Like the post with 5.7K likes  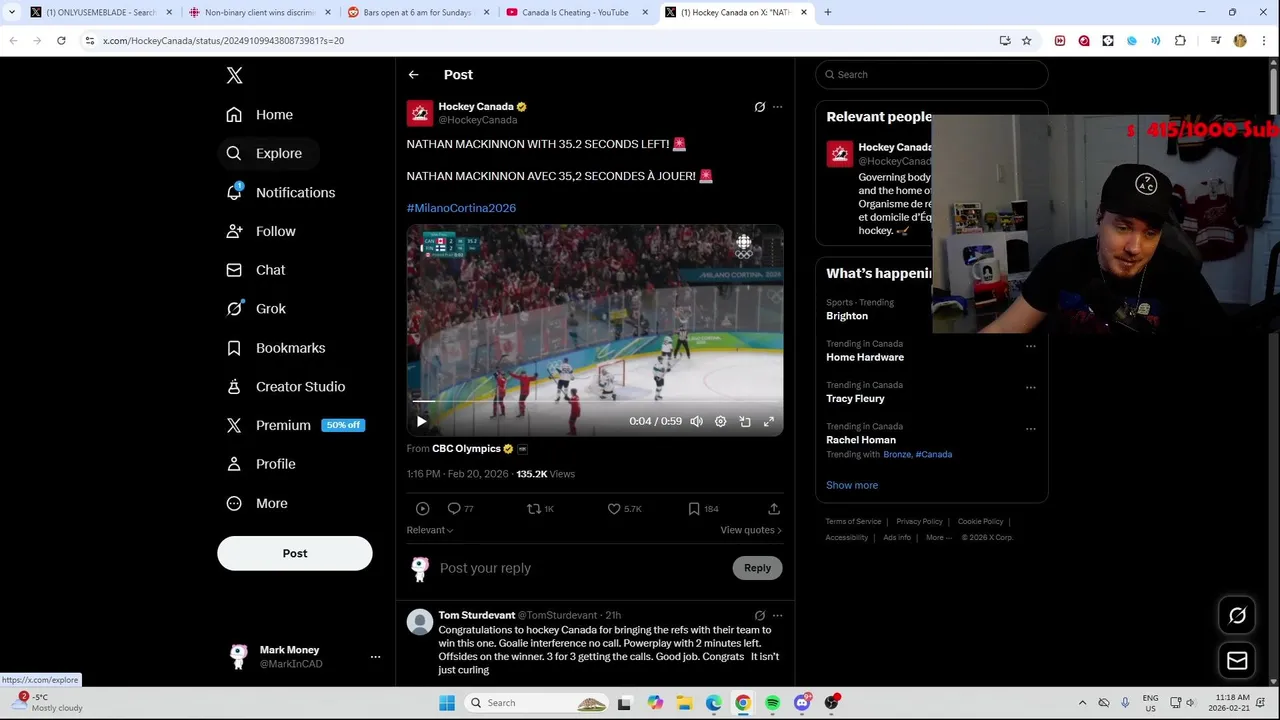(x=624, y=509)
